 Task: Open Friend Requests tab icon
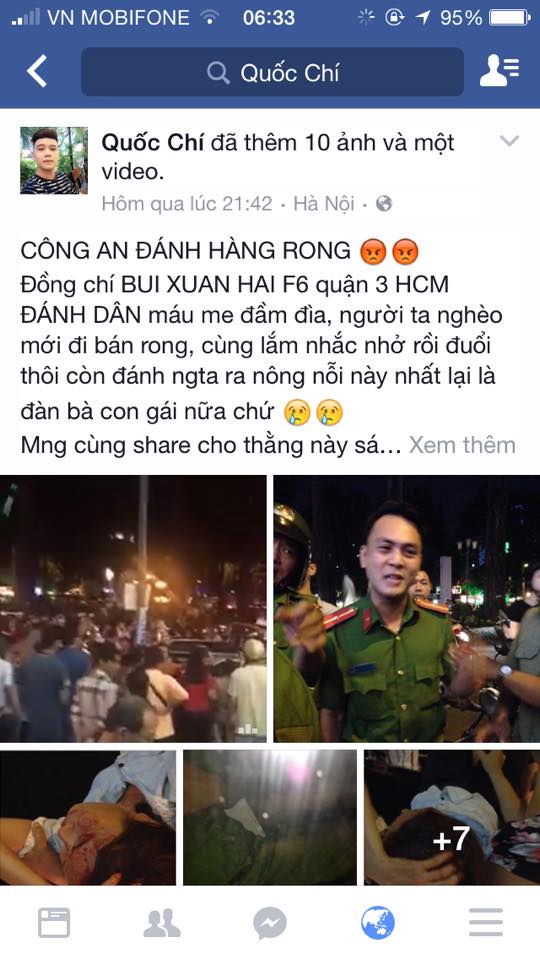pos(162,923)
